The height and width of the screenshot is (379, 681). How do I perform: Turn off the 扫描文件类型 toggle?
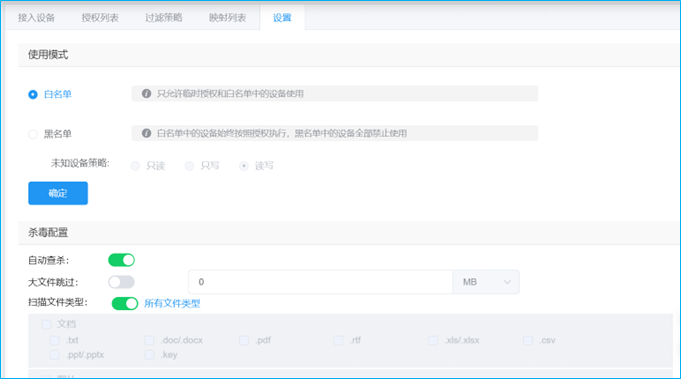coord(125,303)
